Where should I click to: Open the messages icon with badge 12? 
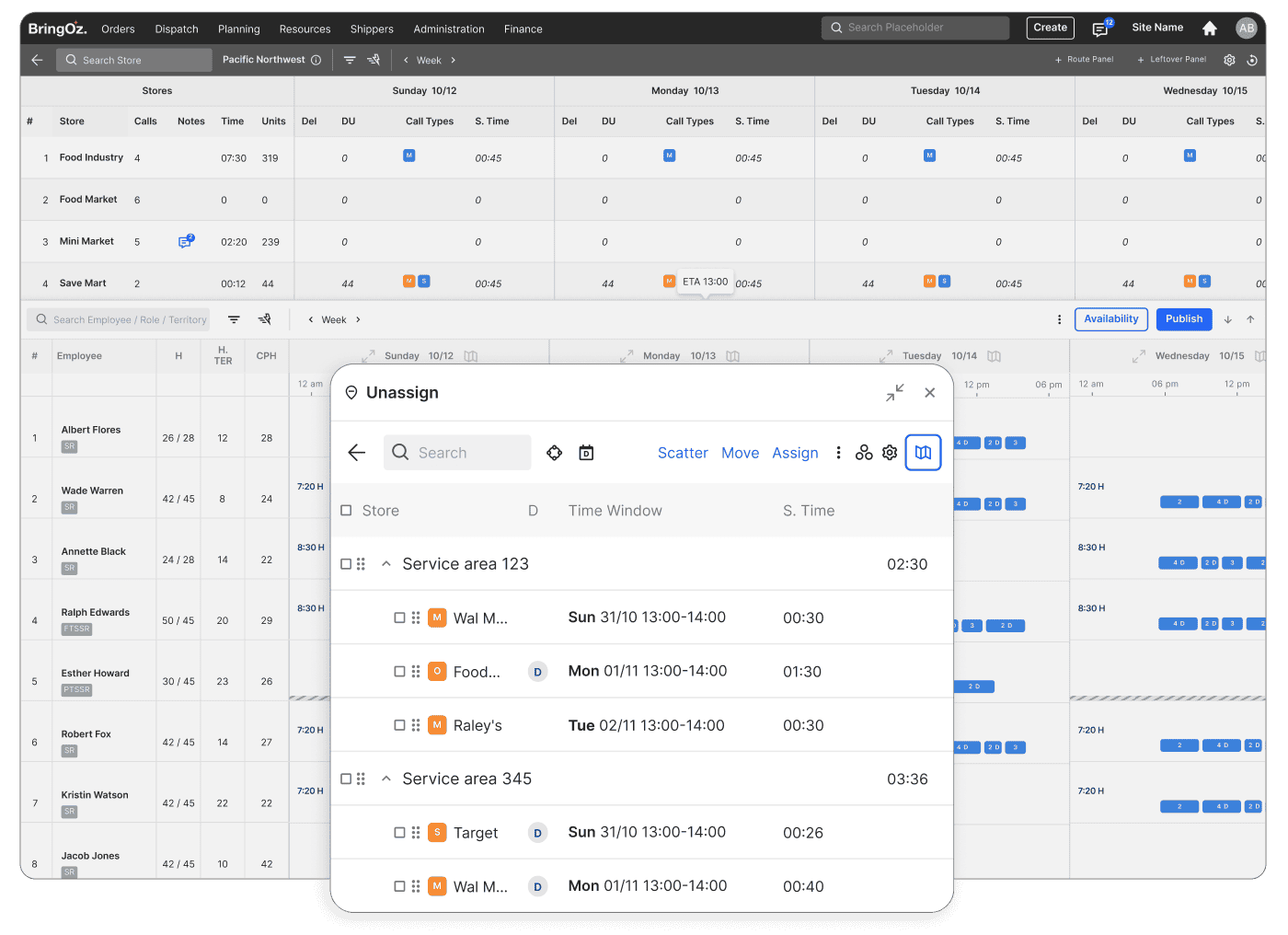1100,29
